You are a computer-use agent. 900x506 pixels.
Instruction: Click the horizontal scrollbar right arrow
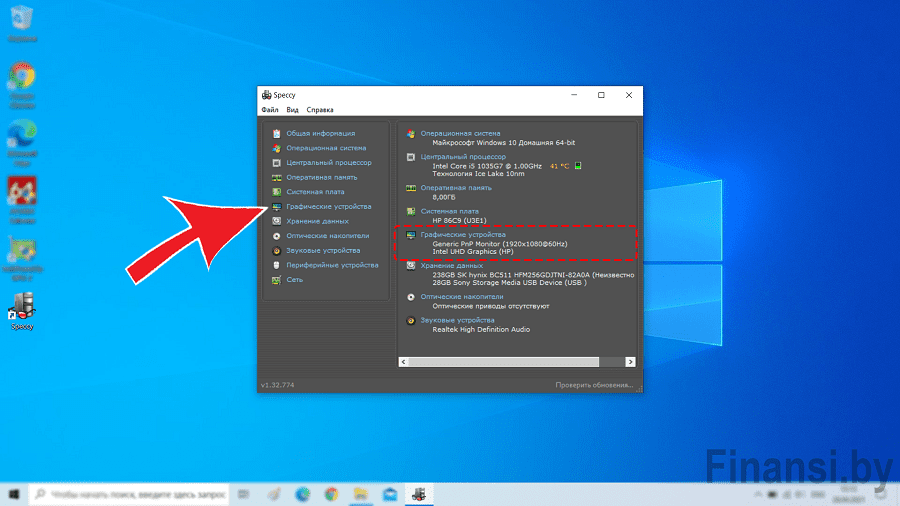pos(630,362)
